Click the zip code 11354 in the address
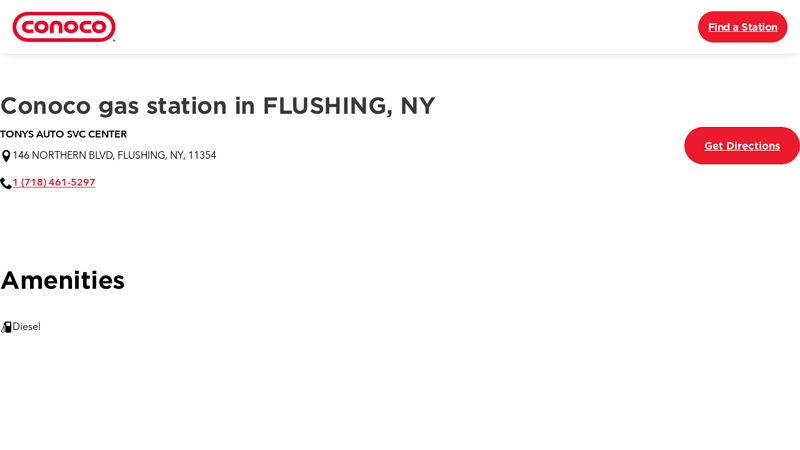 [202, 156]
